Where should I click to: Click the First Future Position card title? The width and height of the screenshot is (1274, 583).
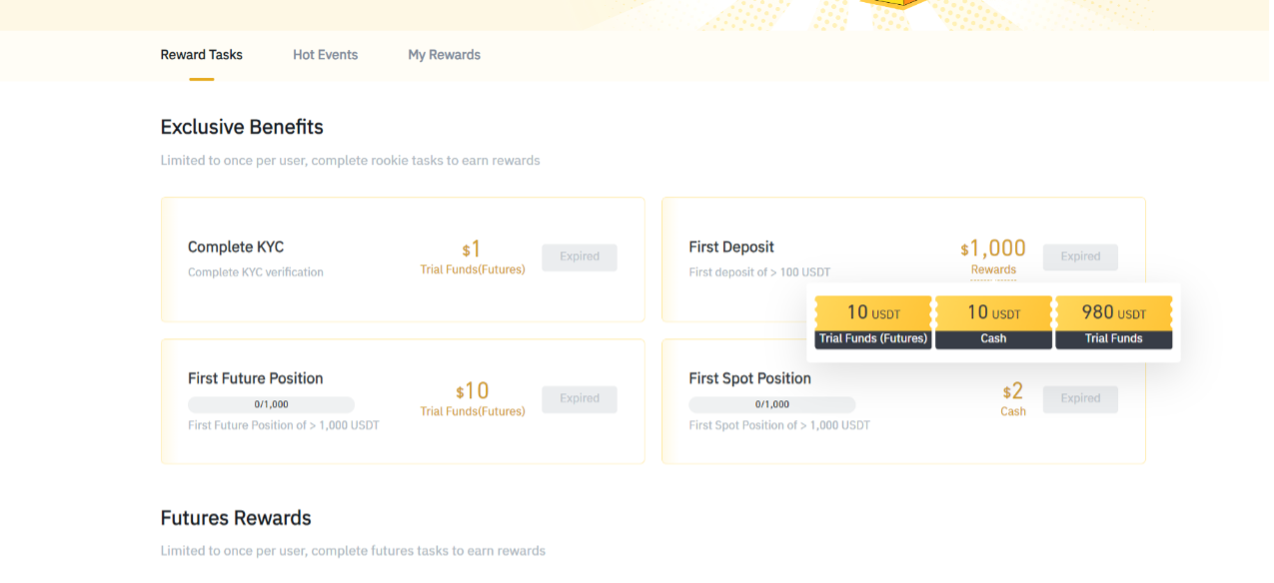click(x=255, y=378)
